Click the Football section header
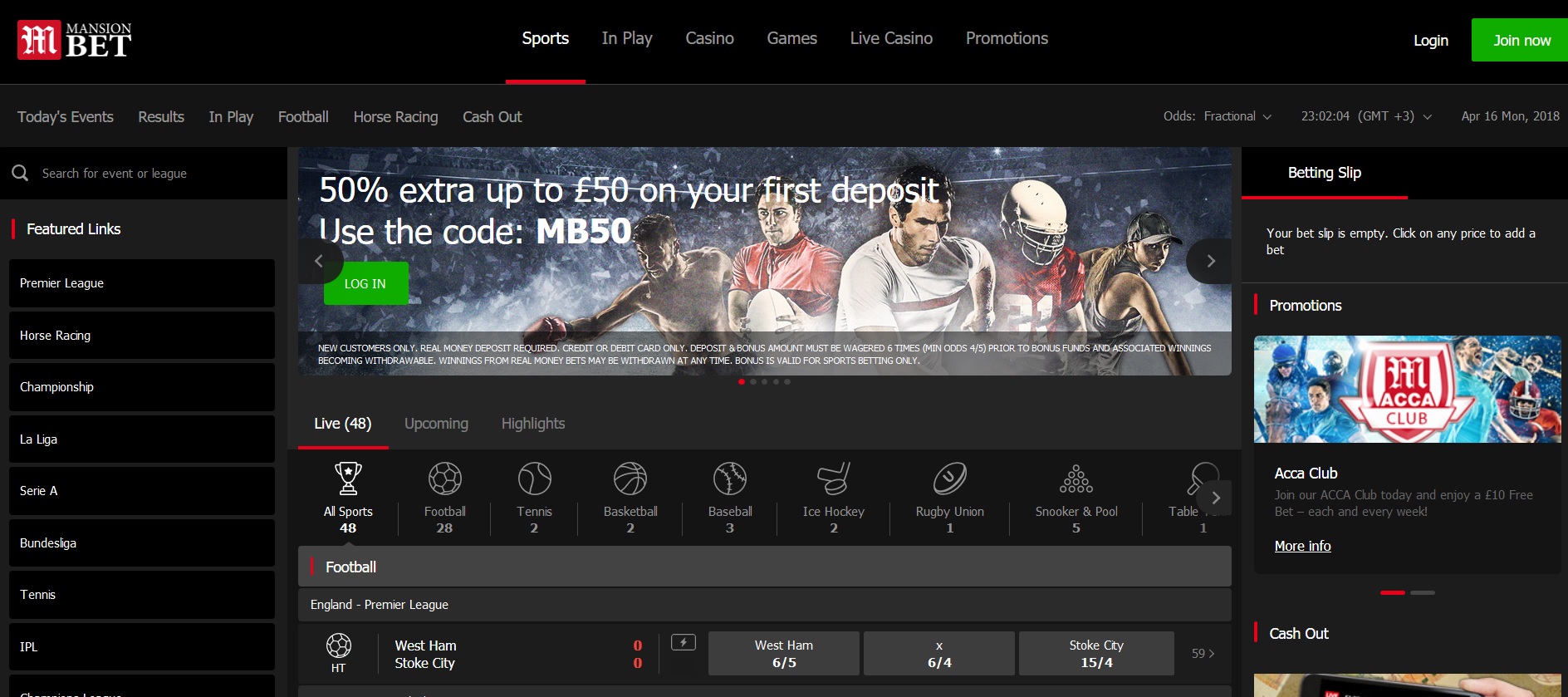This screenshot has height=697, width=1568. coord(764,567)
